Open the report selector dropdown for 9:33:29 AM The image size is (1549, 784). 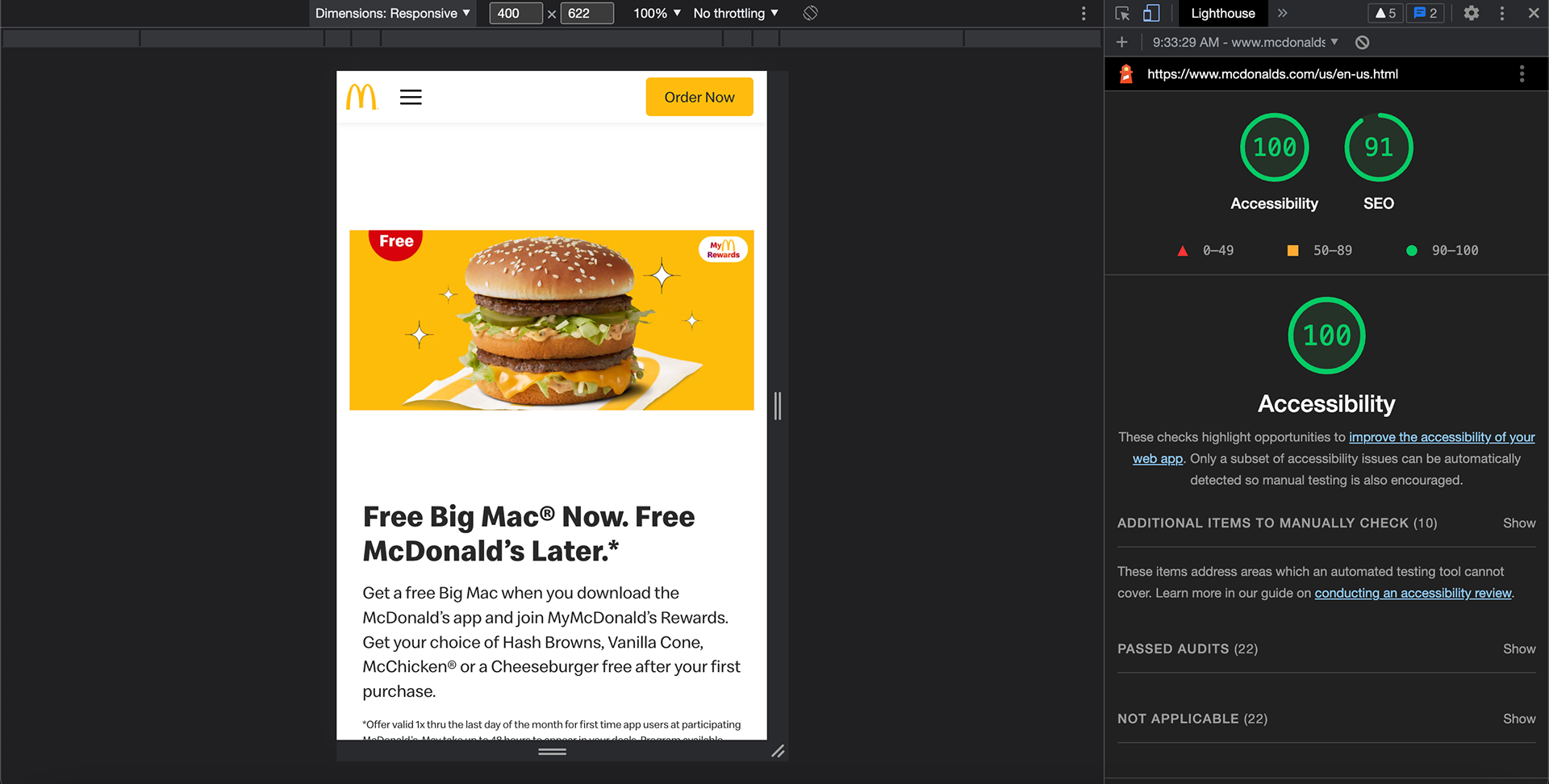[1245, 42]
